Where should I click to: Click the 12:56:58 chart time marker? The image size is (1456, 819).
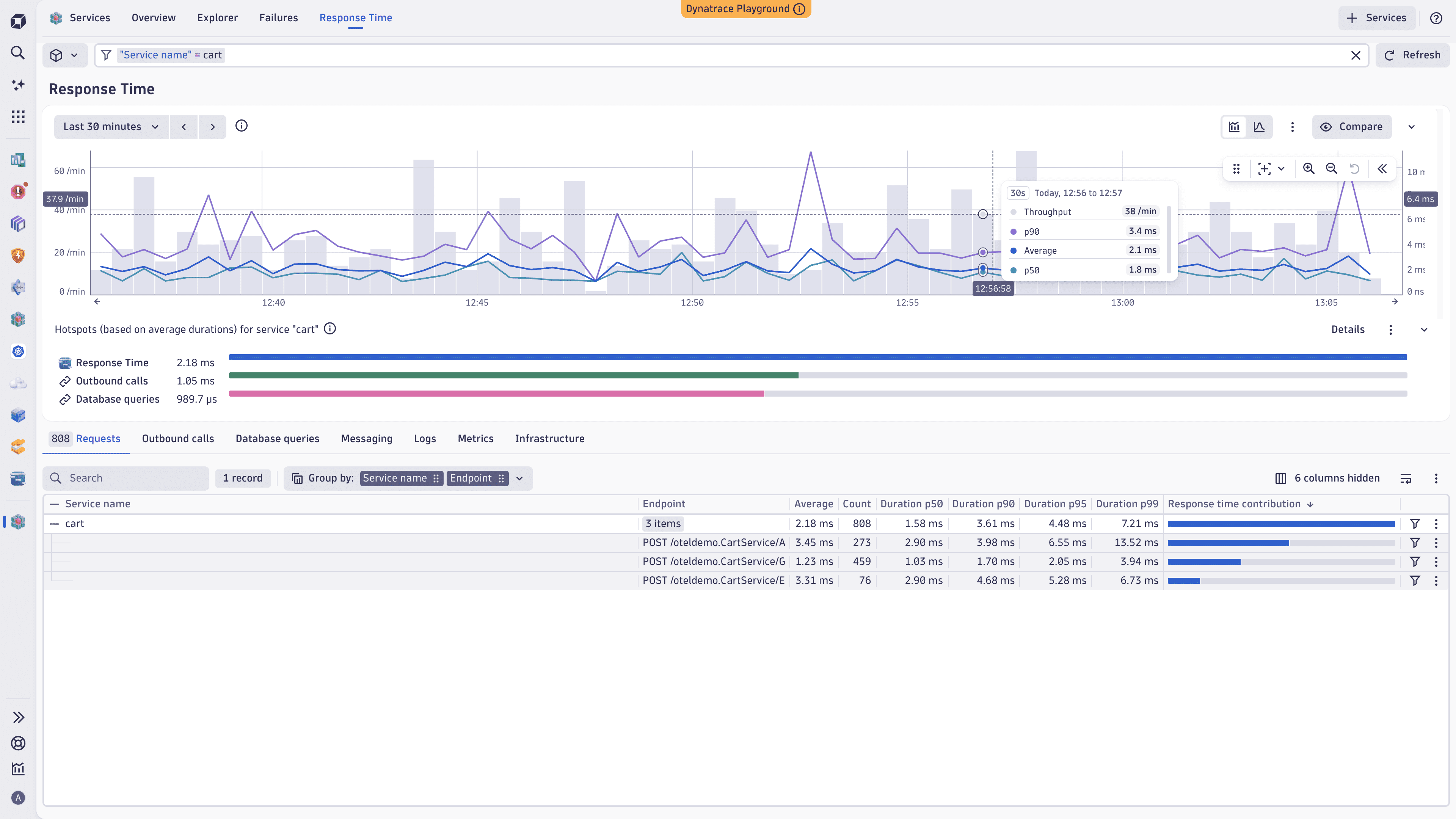click(993, 288)
